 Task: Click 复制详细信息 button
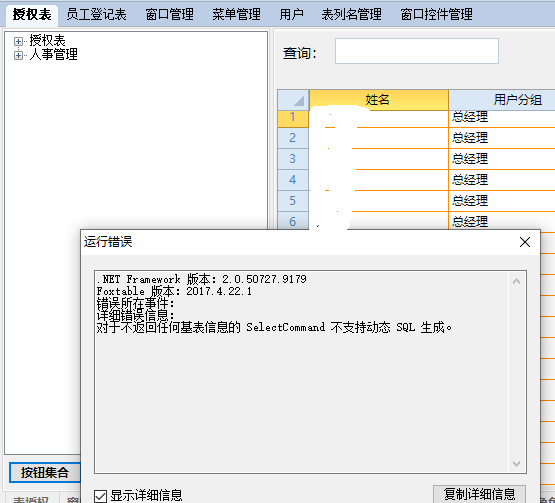click(x=479, y=494)
